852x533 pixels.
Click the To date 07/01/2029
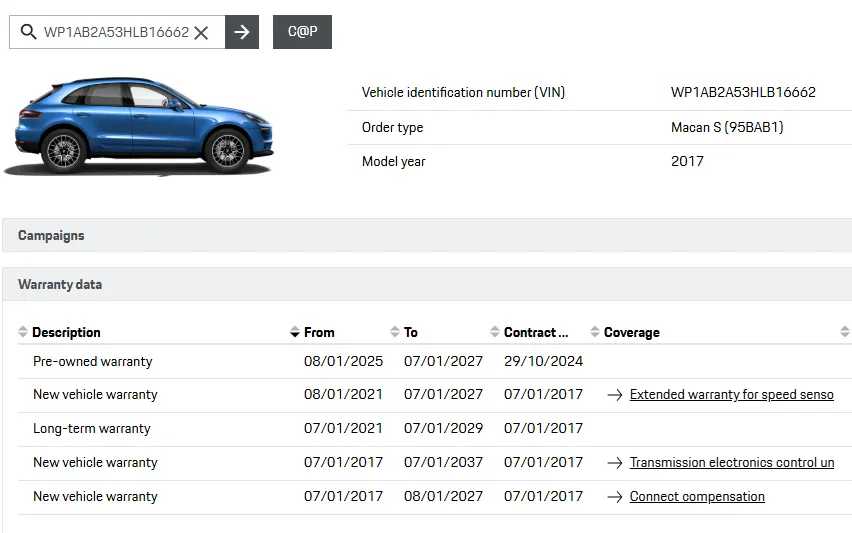click(x=443, y=428)
